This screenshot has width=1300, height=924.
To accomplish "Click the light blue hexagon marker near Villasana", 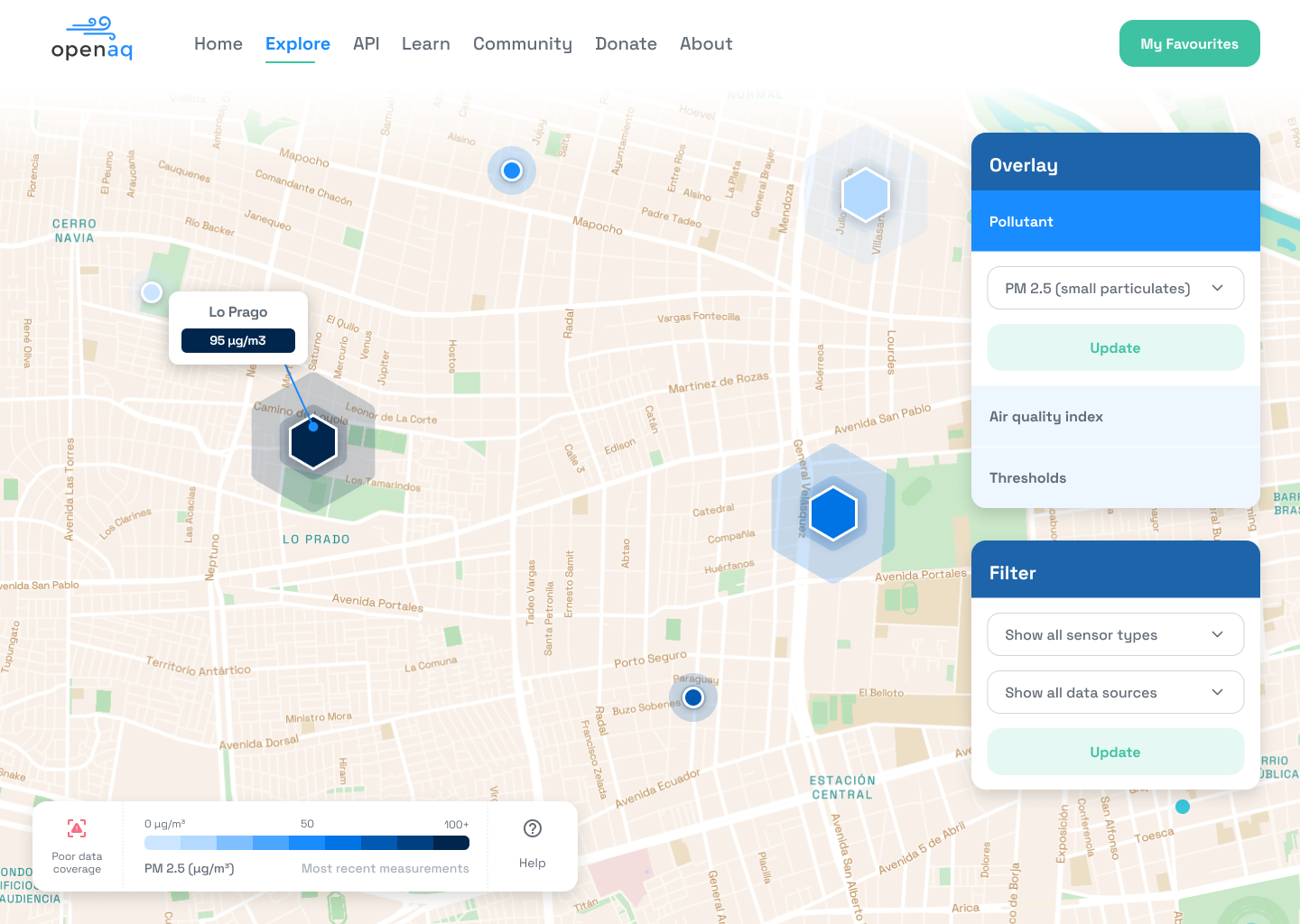I will pyautogui.click(x=865, y=195).
